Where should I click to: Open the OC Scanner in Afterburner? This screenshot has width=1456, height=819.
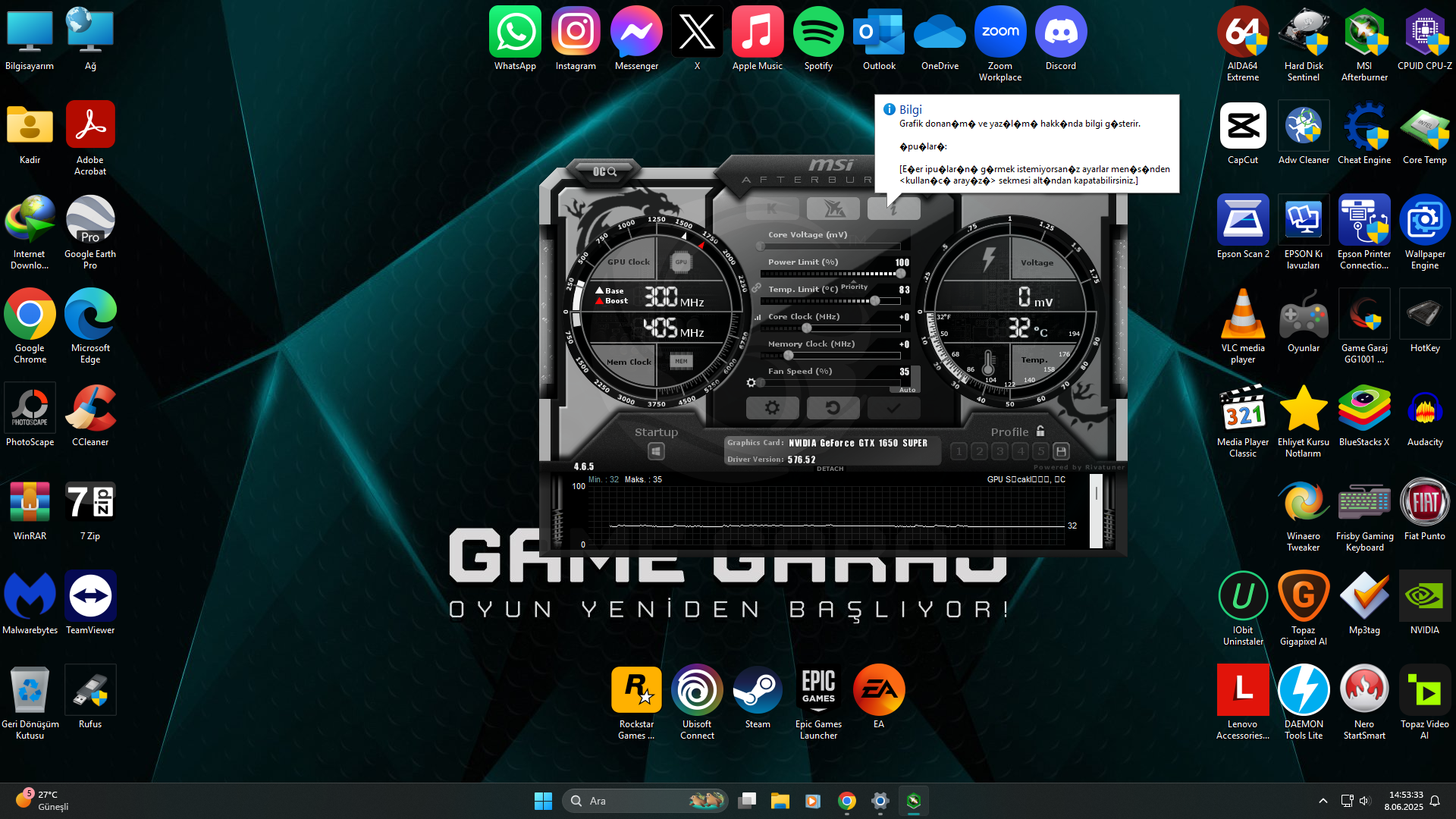click(x=604, y=171)
